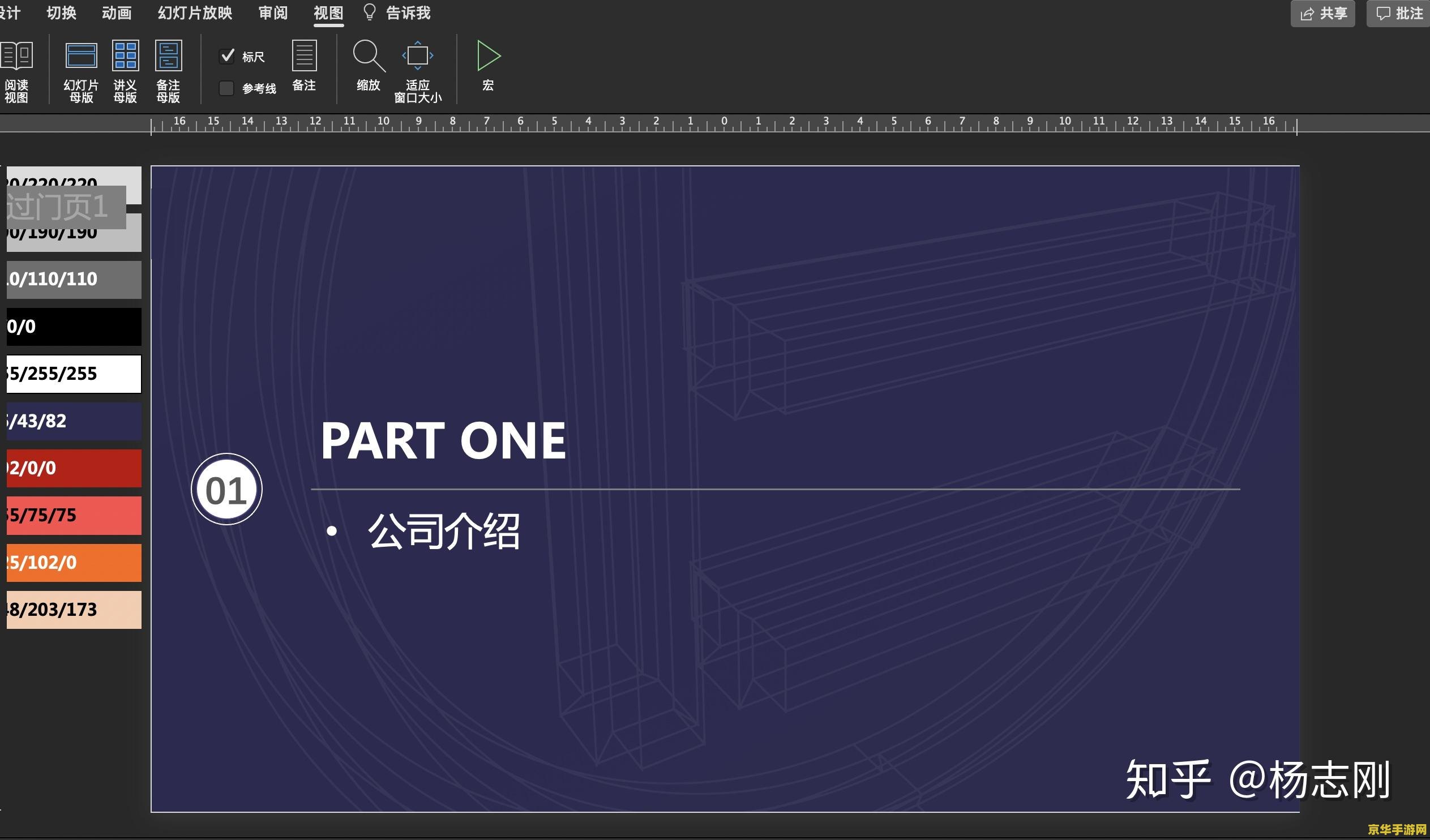
Task: Switch to the Animations (动画) tab
Action: point(117,12)
